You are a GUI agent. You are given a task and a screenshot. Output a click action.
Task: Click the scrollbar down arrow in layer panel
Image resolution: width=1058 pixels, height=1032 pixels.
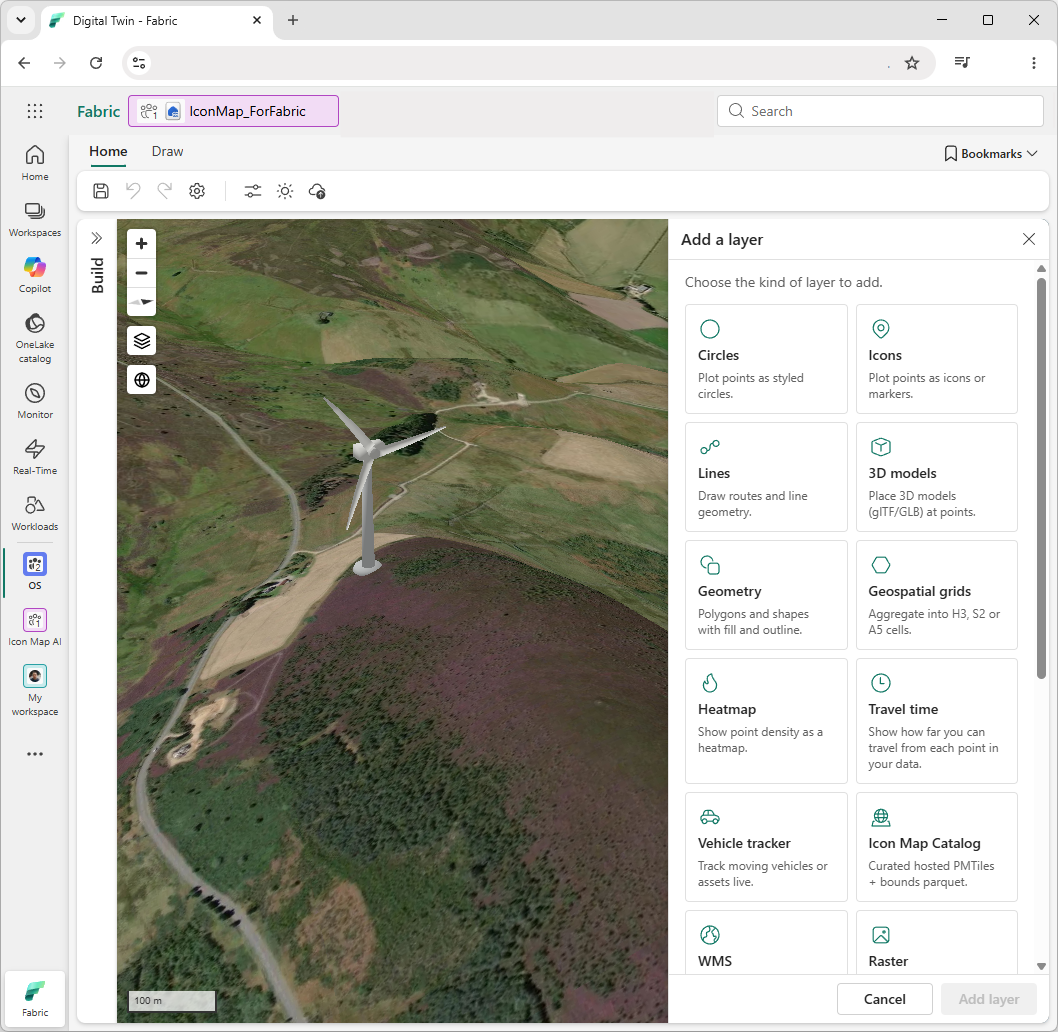pyautogui.click(x=1041, y=966)
